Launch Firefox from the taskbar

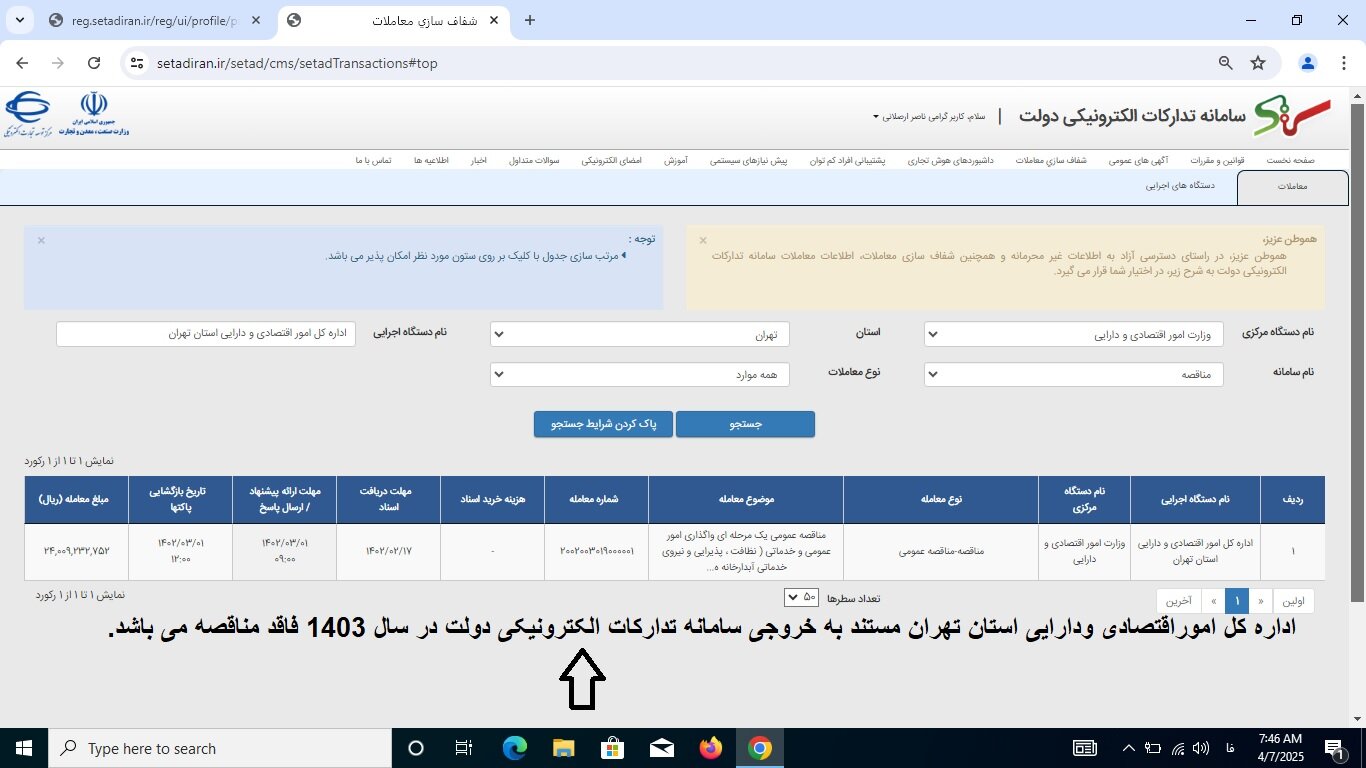point(711,748)
